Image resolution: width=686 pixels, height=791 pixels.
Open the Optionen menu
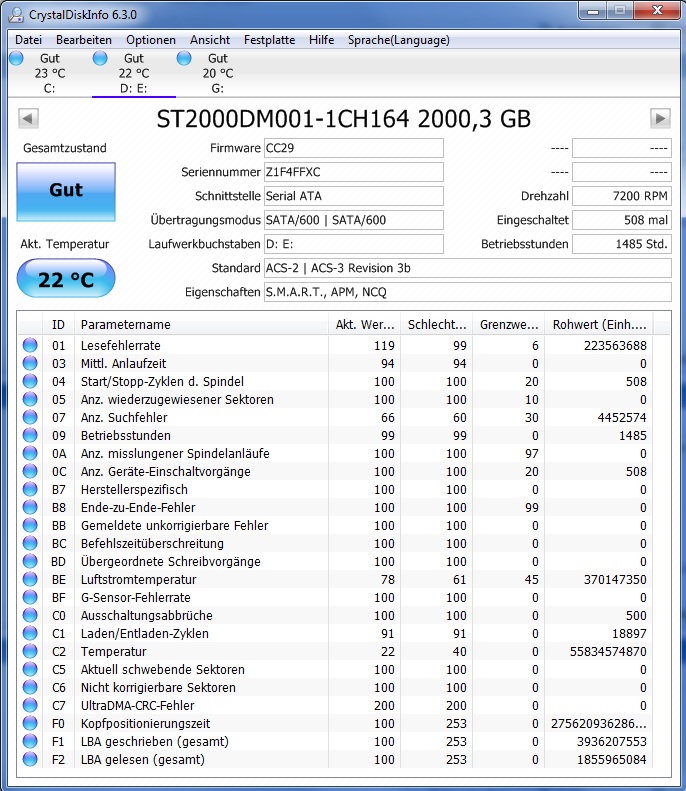[x=151, y=40]
